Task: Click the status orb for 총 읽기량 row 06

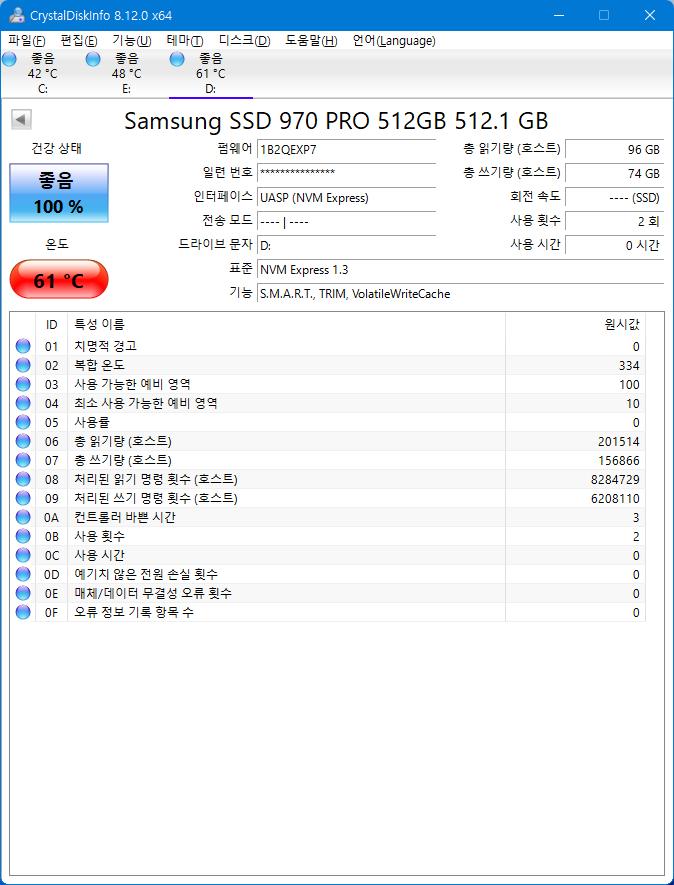Action: (23, 441)
